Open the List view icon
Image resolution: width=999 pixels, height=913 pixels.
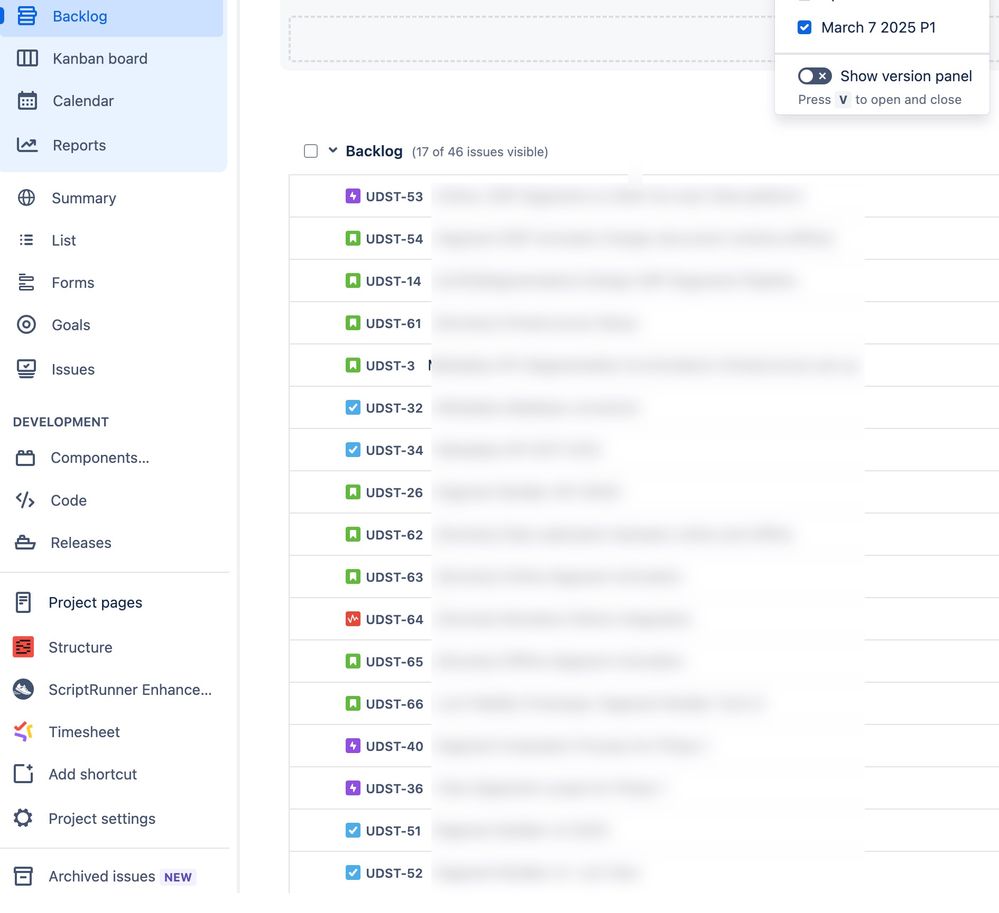(26, 240)
